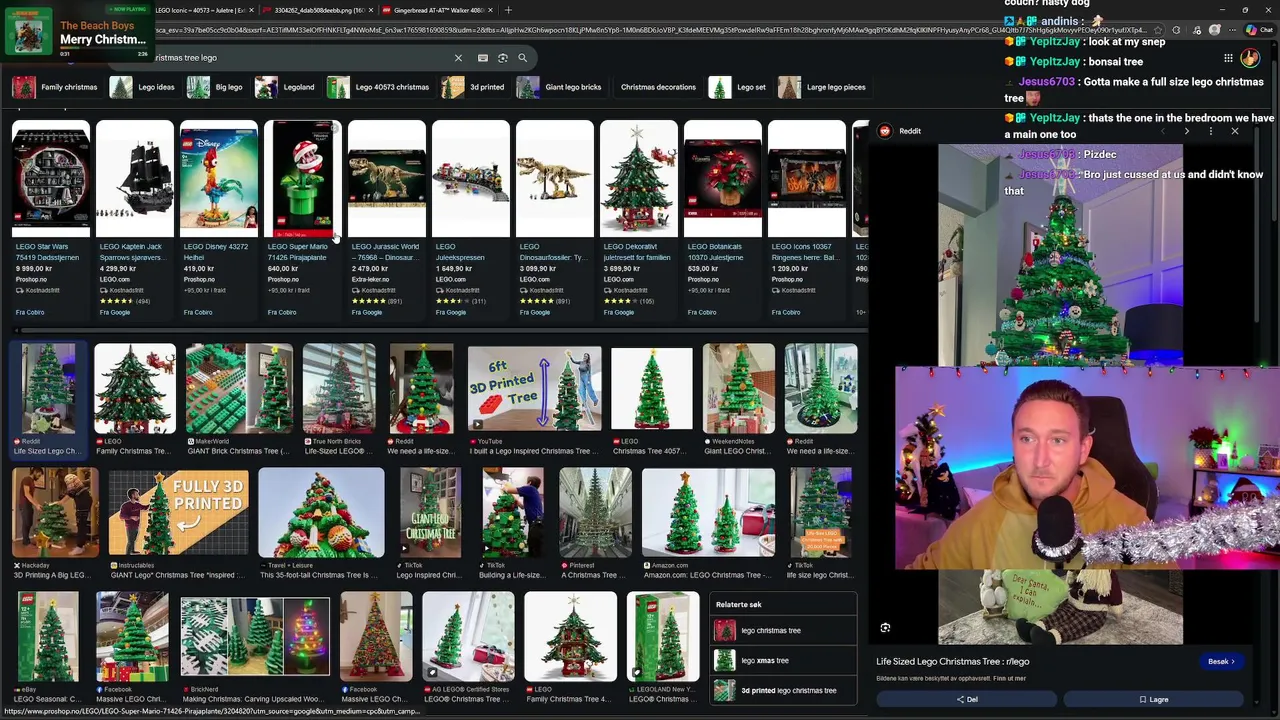Image resolution: width=1280 pixels, height=720 pixels.
Task: Select the Legoland filter chip
Action: (285, 87)
